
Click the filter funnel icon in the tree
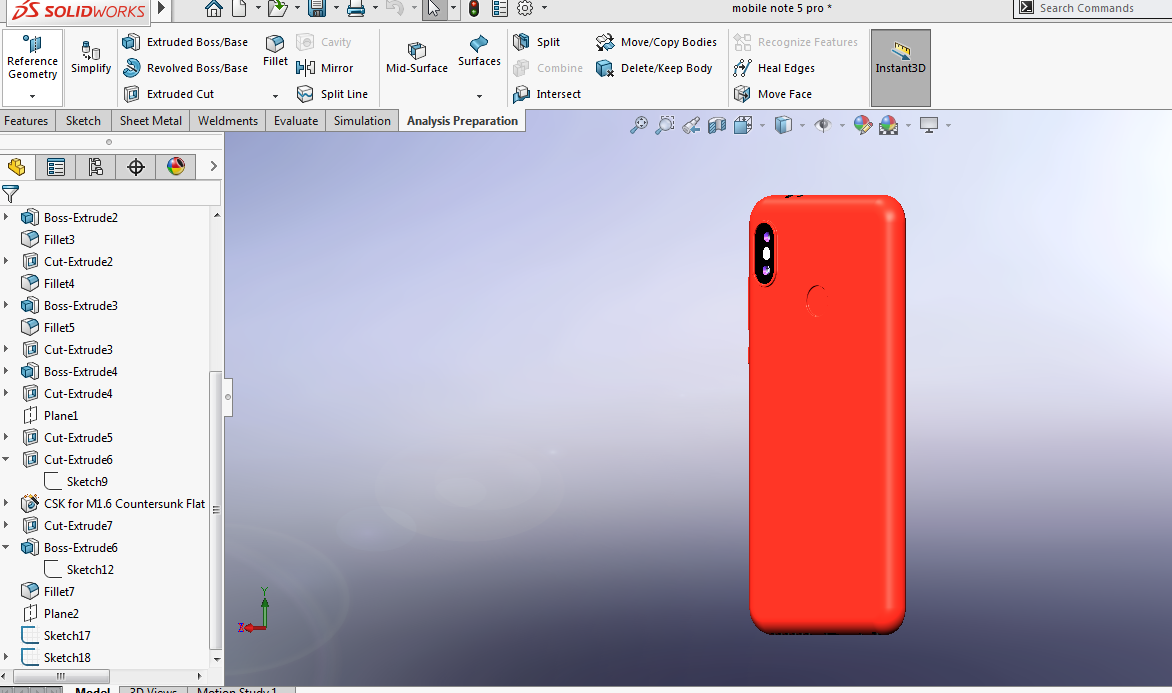(x=10, y=194)
